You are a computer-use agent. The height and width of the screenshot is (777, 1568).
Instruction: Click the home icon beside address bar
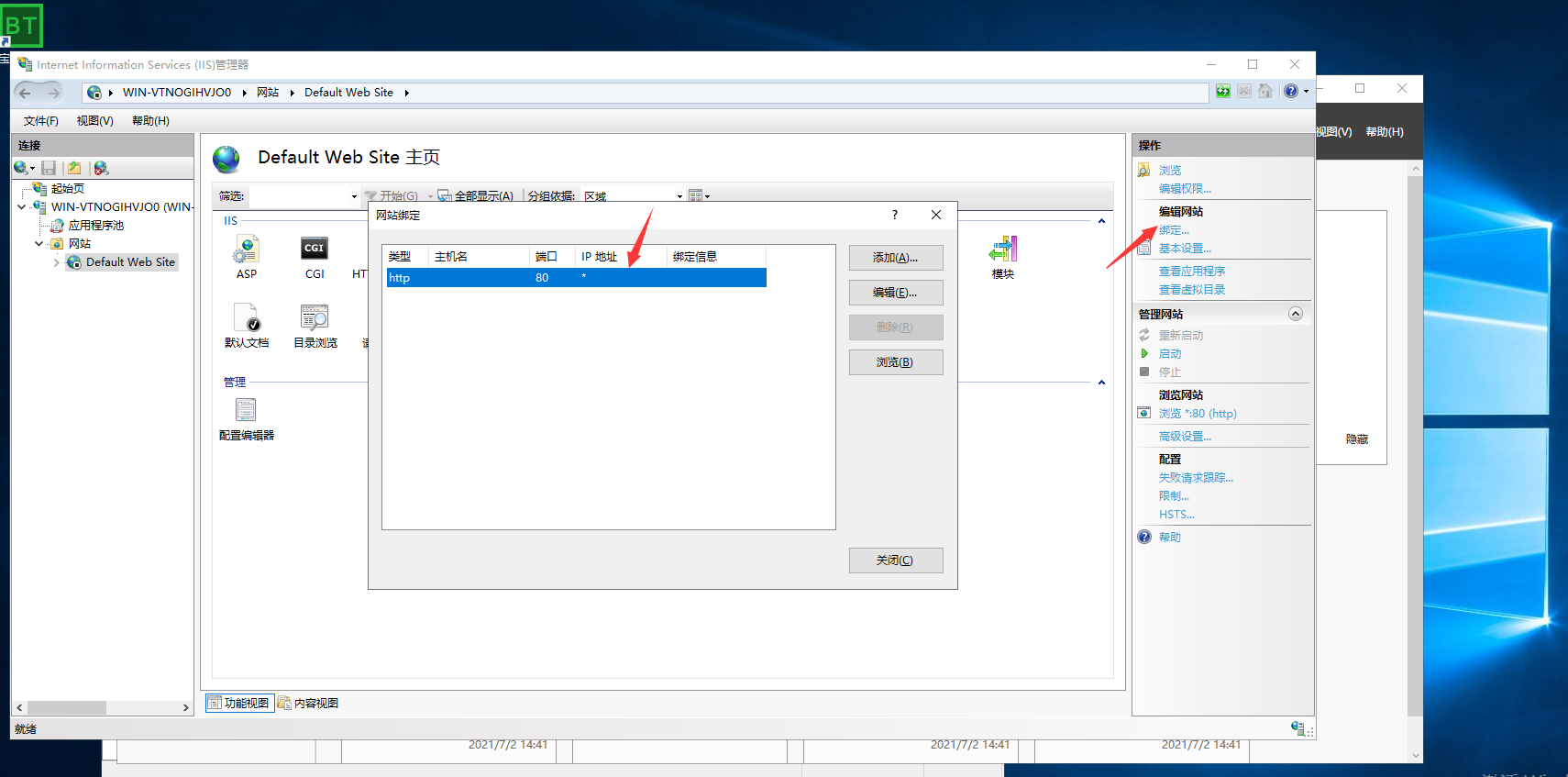point(1265,91)
